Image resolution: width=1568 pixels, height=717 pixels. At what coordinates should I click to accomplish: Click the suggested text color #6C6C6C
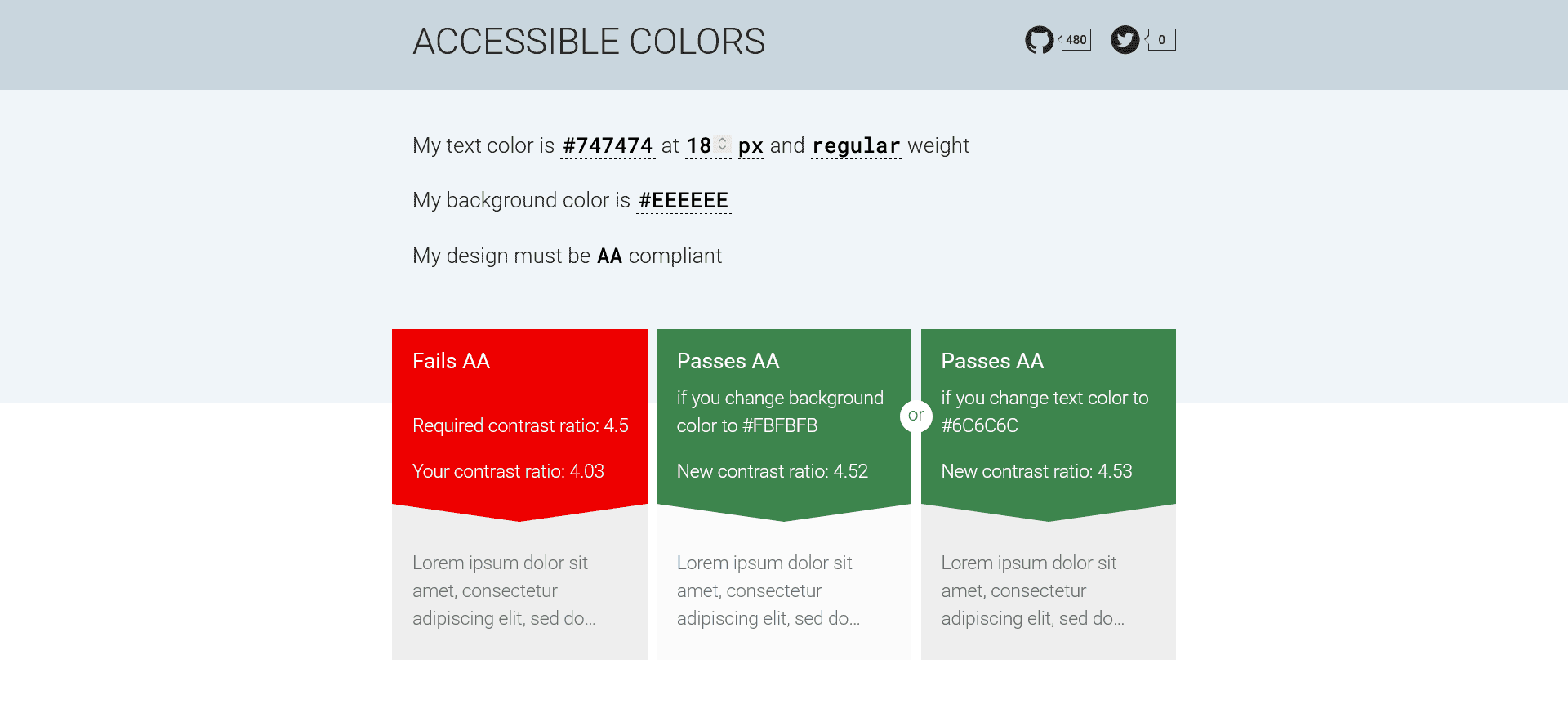978,425
